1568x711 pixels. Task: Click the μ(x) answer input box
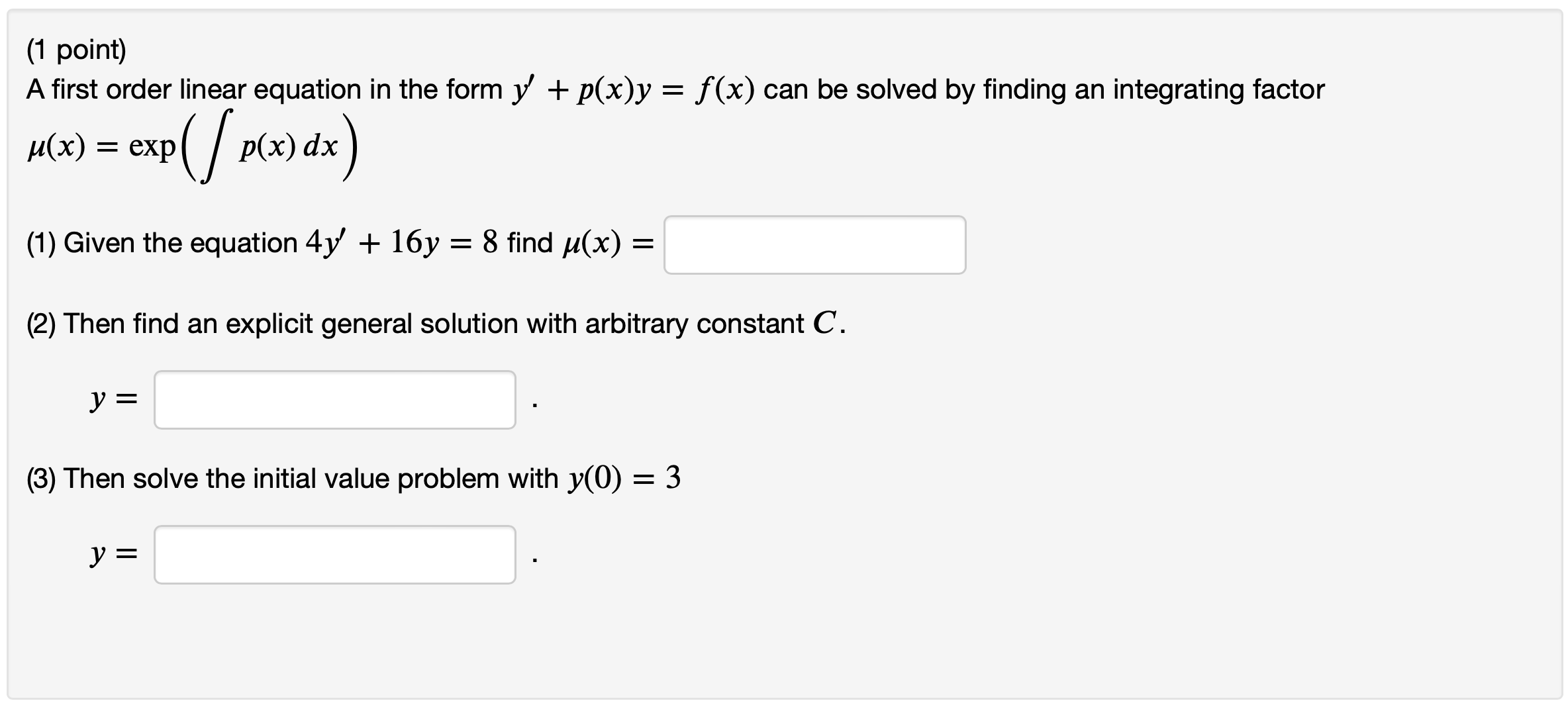pos(814,245)
